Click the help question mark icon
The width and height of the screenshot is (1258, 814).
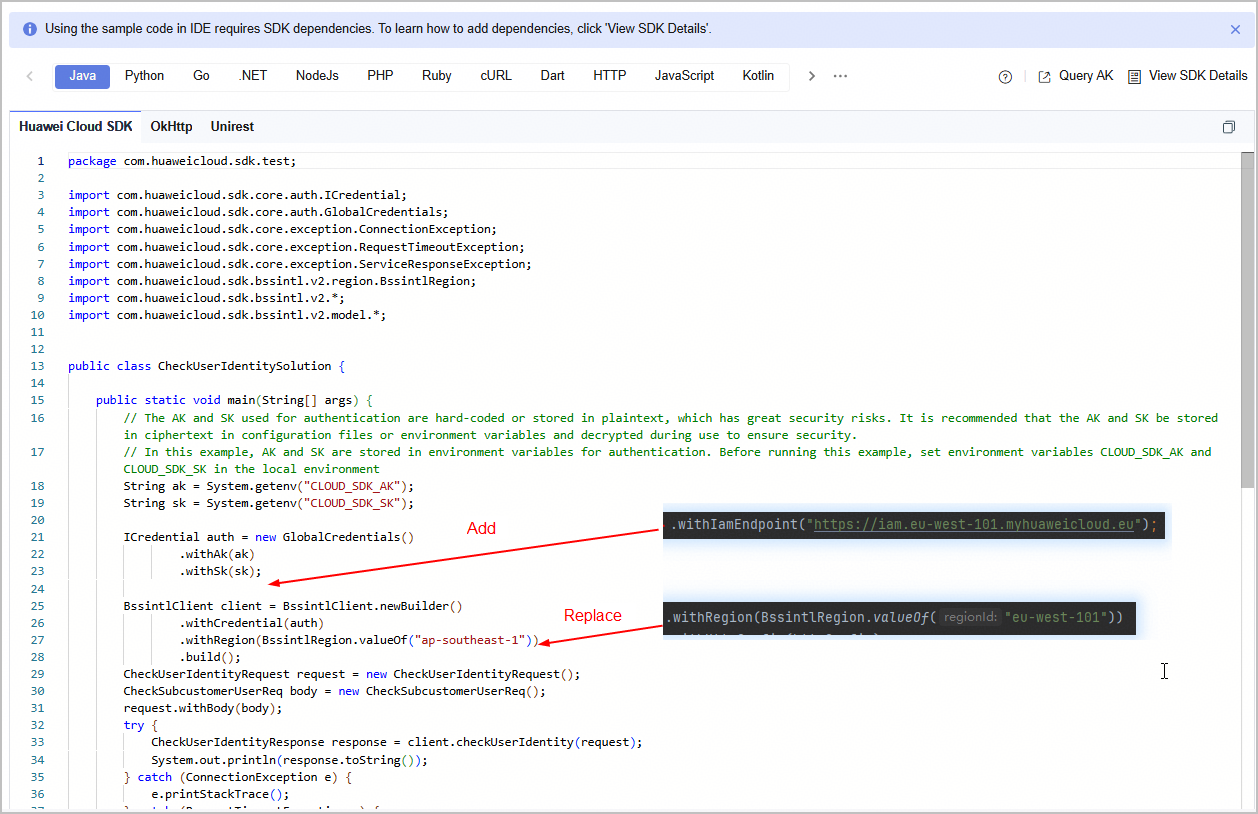pyautogui.click(x=1005, y=77)
